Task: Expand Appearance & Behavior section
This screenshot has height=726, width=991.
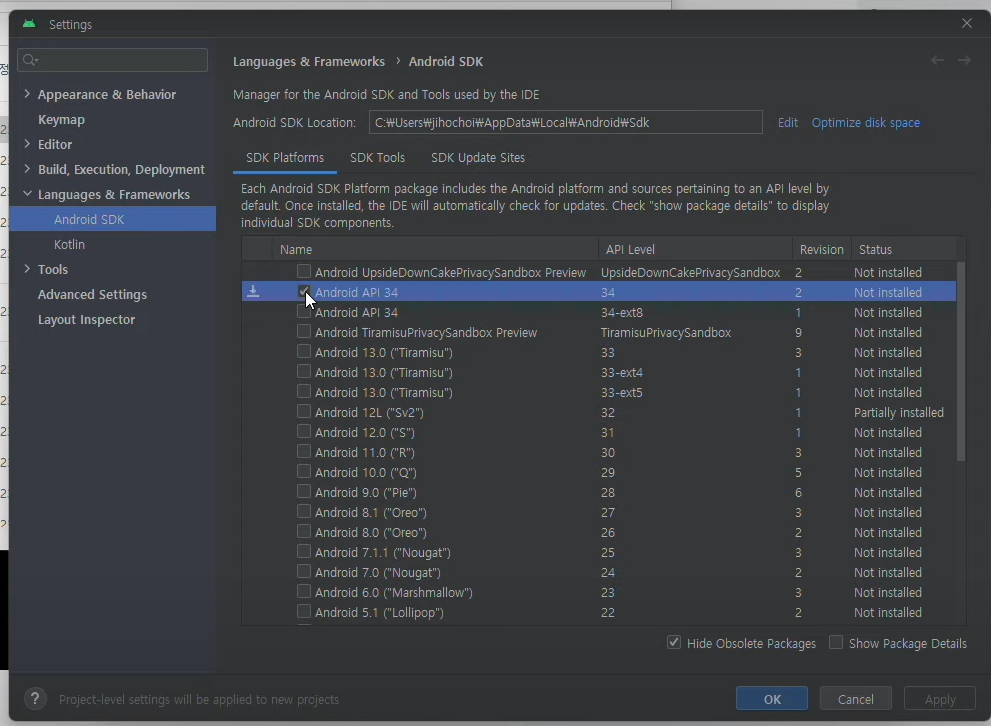Action: 27,94
